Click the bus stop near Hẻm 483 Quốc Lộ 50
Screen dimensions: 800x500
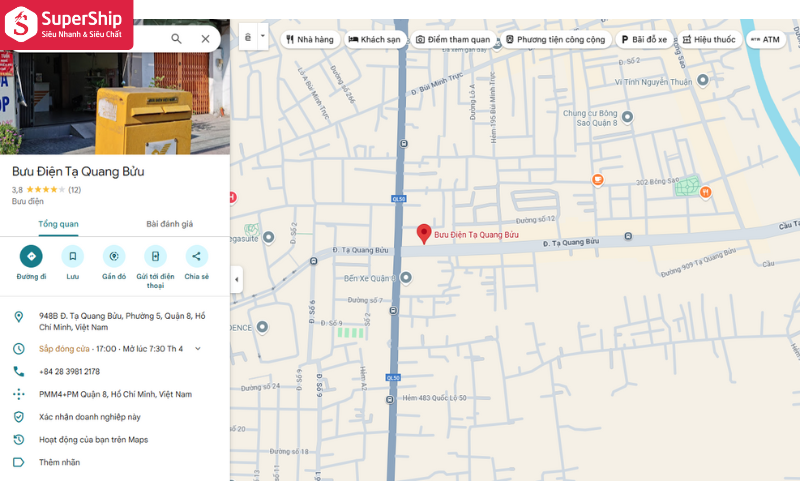[x=390, y=399]
